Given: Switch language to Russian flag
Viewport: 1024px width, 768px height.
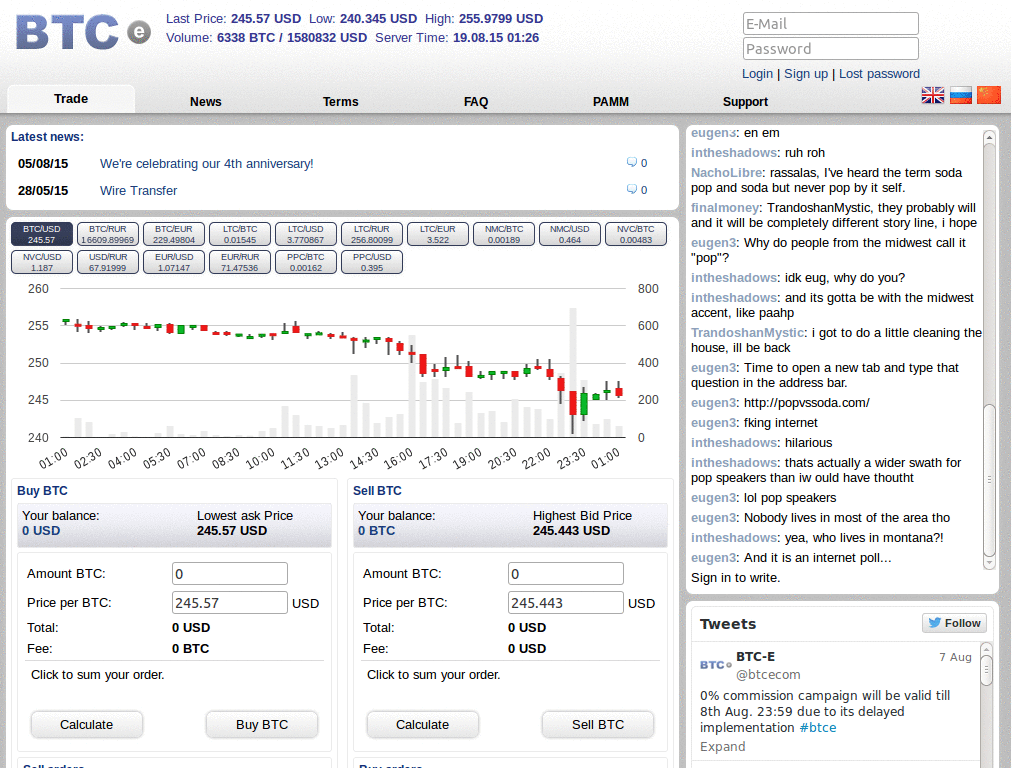Looking at the screenshot, I should click(961, 95).
